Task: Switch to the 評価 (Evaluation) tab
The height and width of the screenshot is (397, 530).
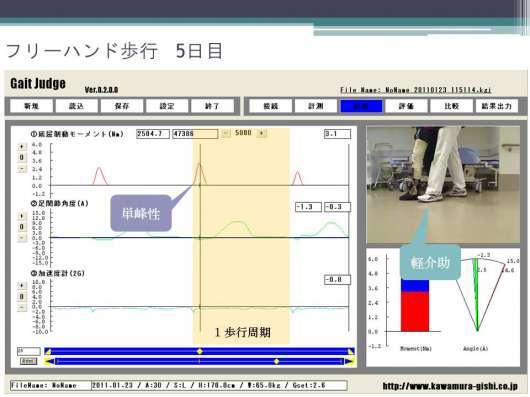Action: [x=406, y=106]
